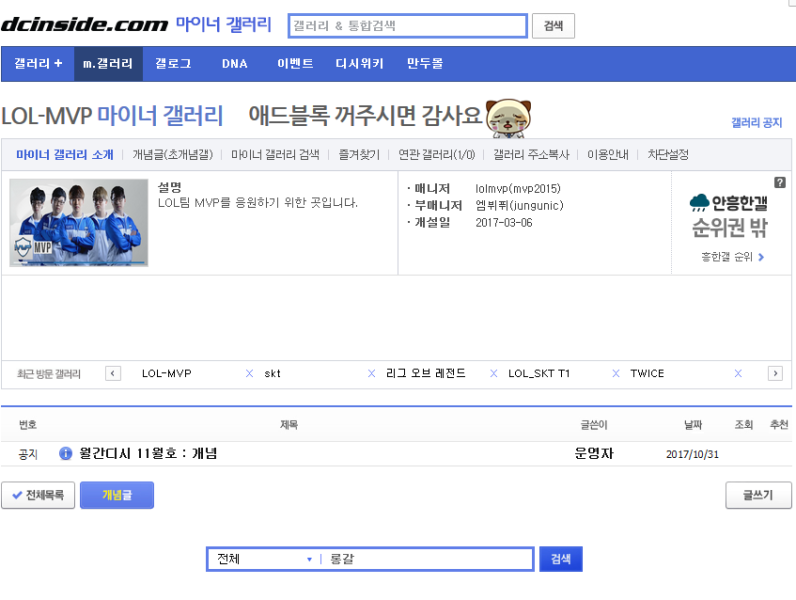
Task: Open the 디시위키 menu item
Action: coord(359,63)
